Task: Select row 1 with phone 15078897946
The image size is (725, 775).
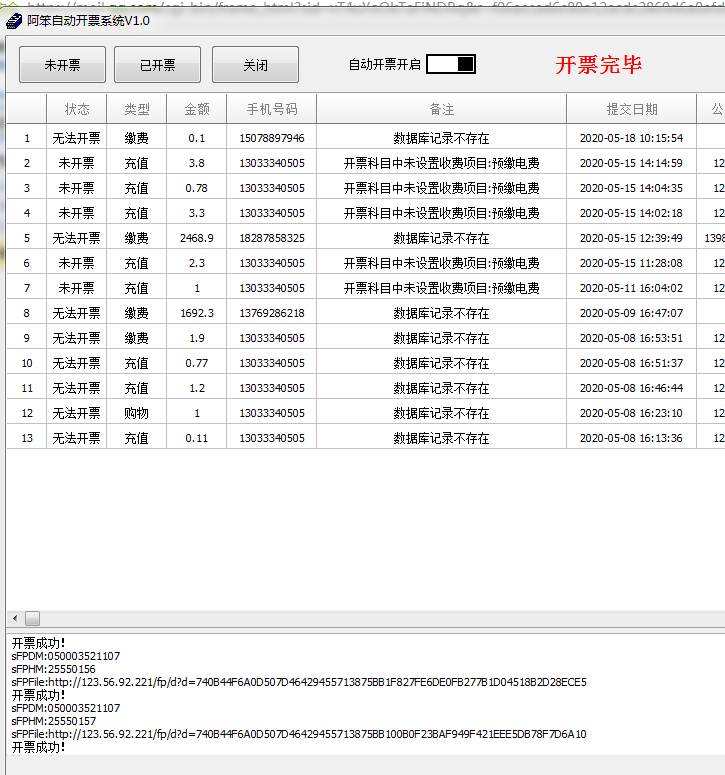Action: click(x=366, y=138)
